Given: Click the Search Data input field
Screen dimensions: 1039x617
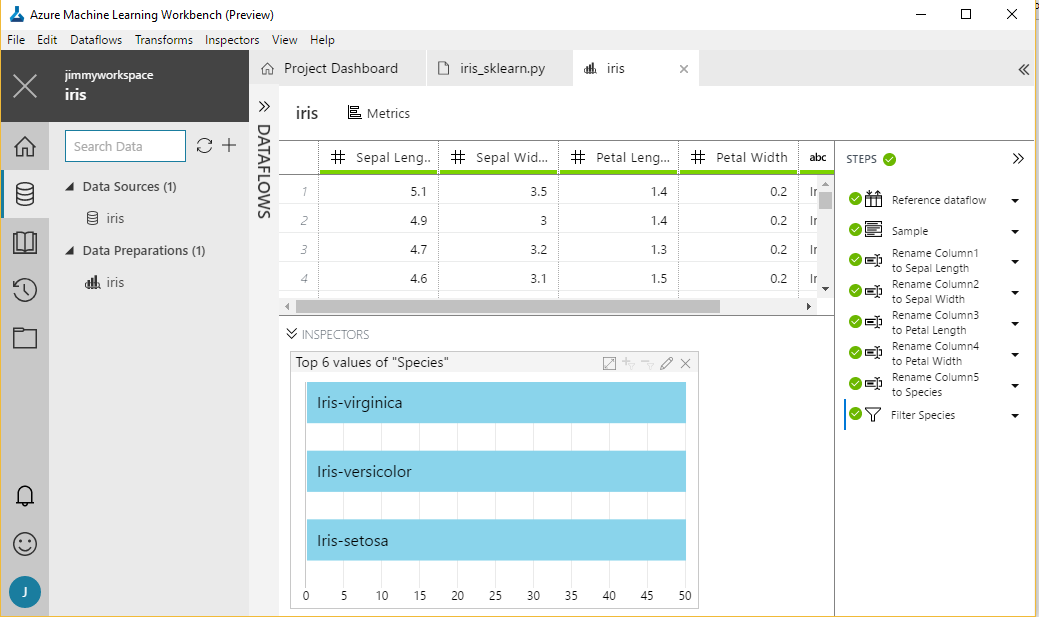Looking at the screenshot, I should 125,145.
